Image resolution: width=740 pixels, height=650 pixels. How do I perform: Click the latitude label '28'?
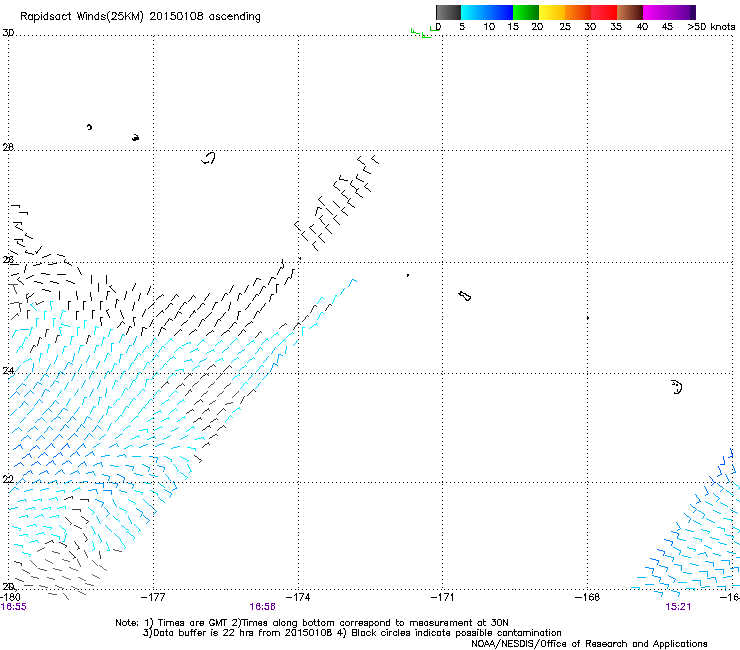tap(8, 147)
